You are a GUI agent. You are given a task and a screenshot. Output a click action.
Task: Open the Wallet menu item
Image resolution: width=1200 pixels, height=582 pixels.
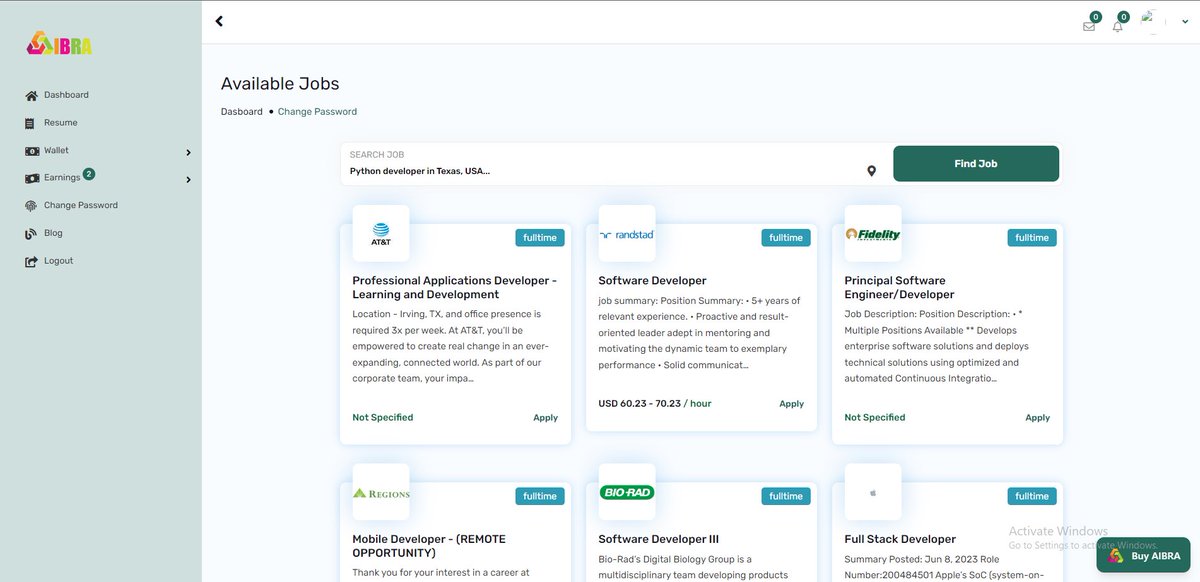point(56,151)
